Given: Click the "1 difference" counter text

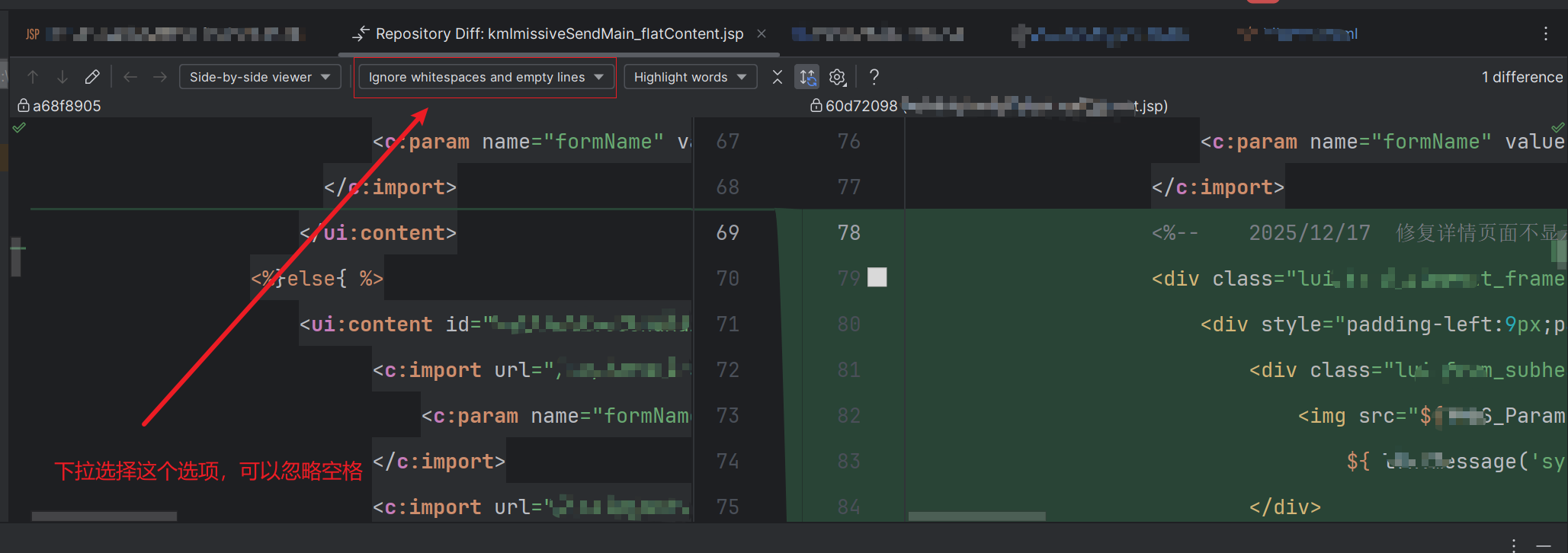Looking at the screenshot, I should click(x=1522, y=77).
